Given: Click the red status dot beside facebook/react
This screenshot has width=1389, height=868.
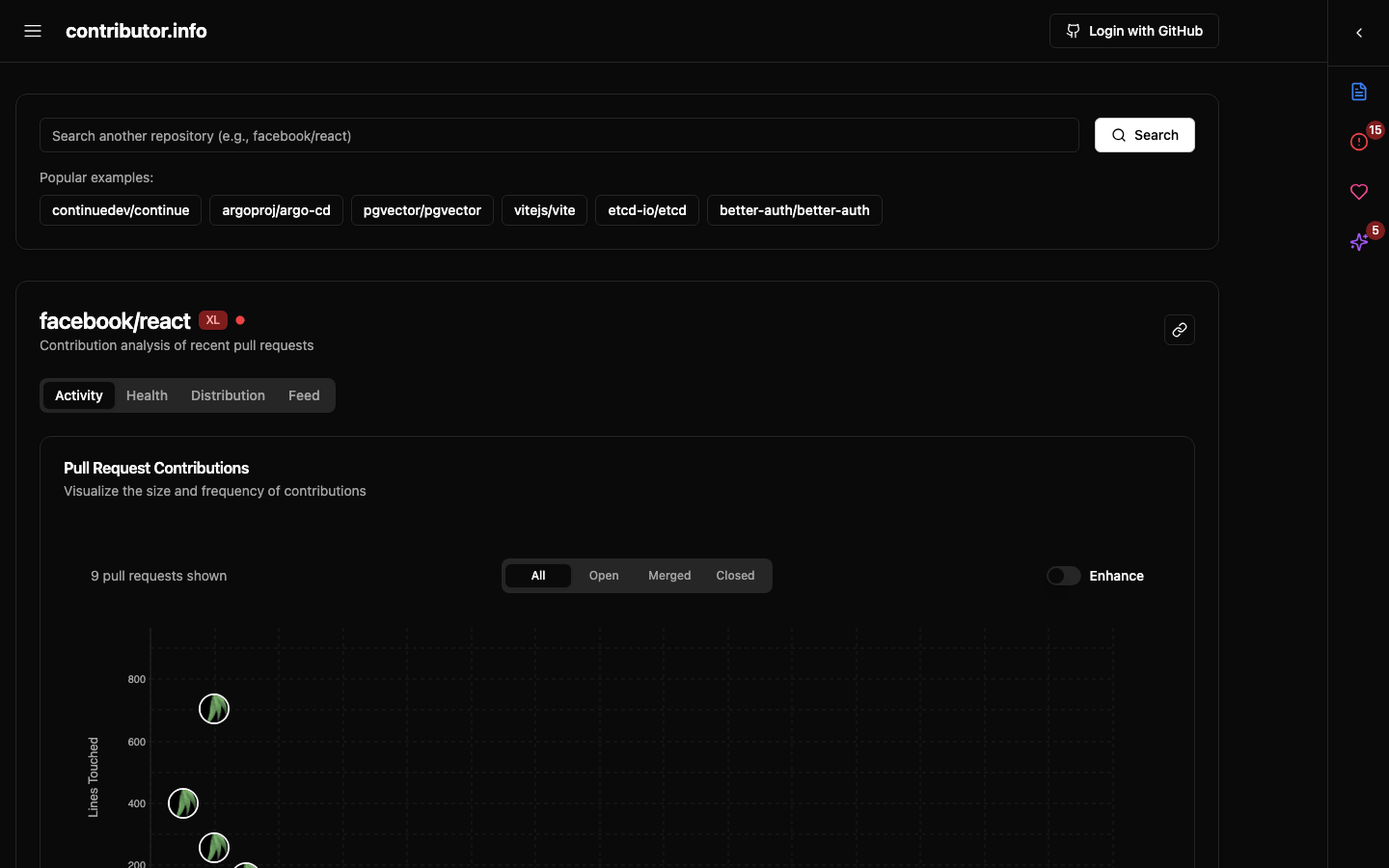Looking at the screenshot, I should tap(240, 320).
